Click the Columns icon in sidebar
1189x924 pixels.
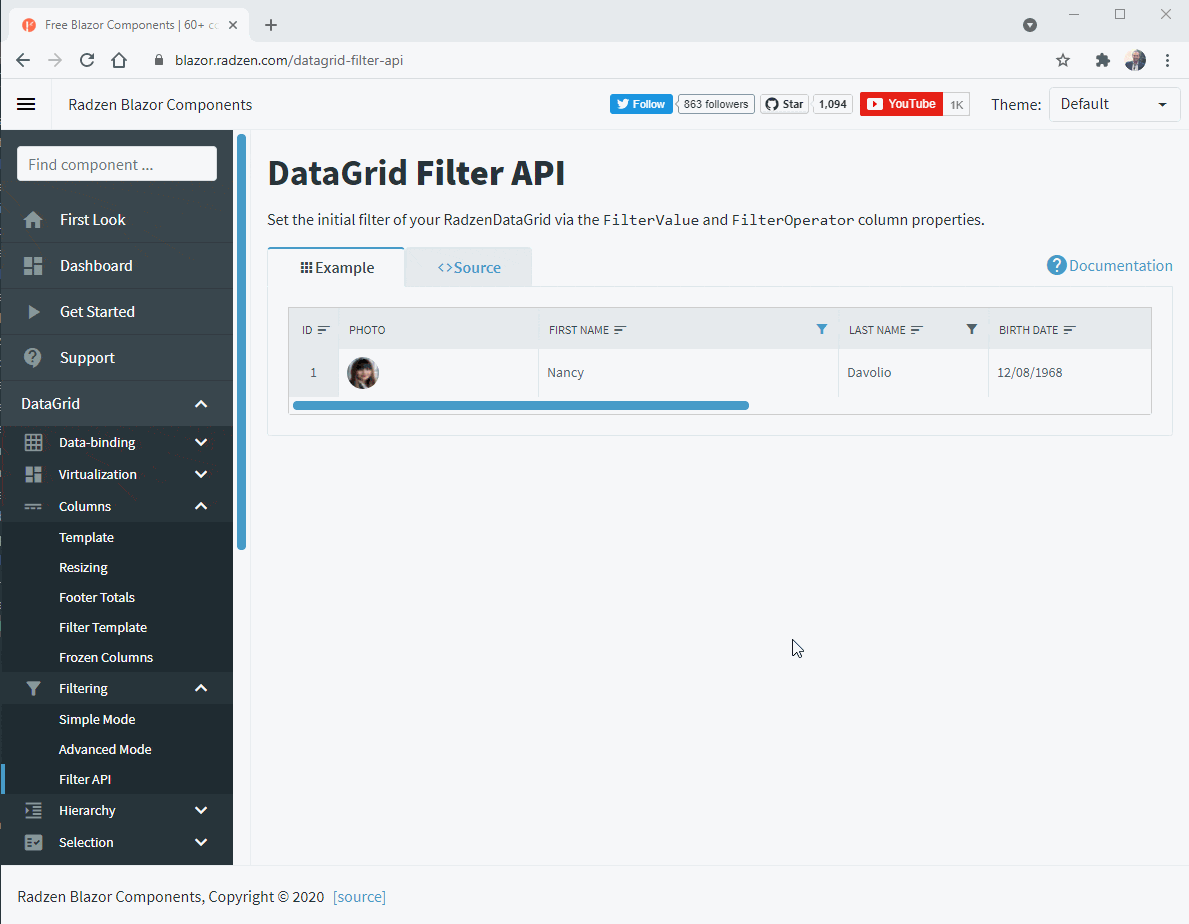(x=33, y=506)
